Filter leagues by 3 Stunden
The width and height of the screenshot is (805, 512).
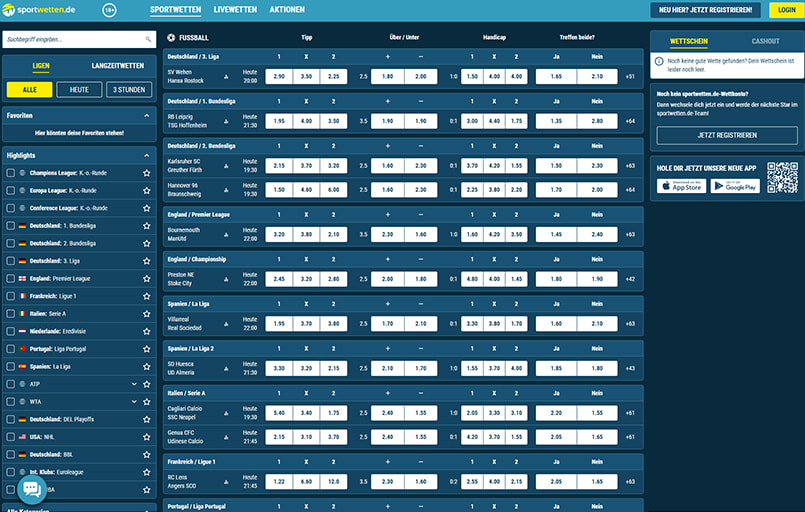129,89
